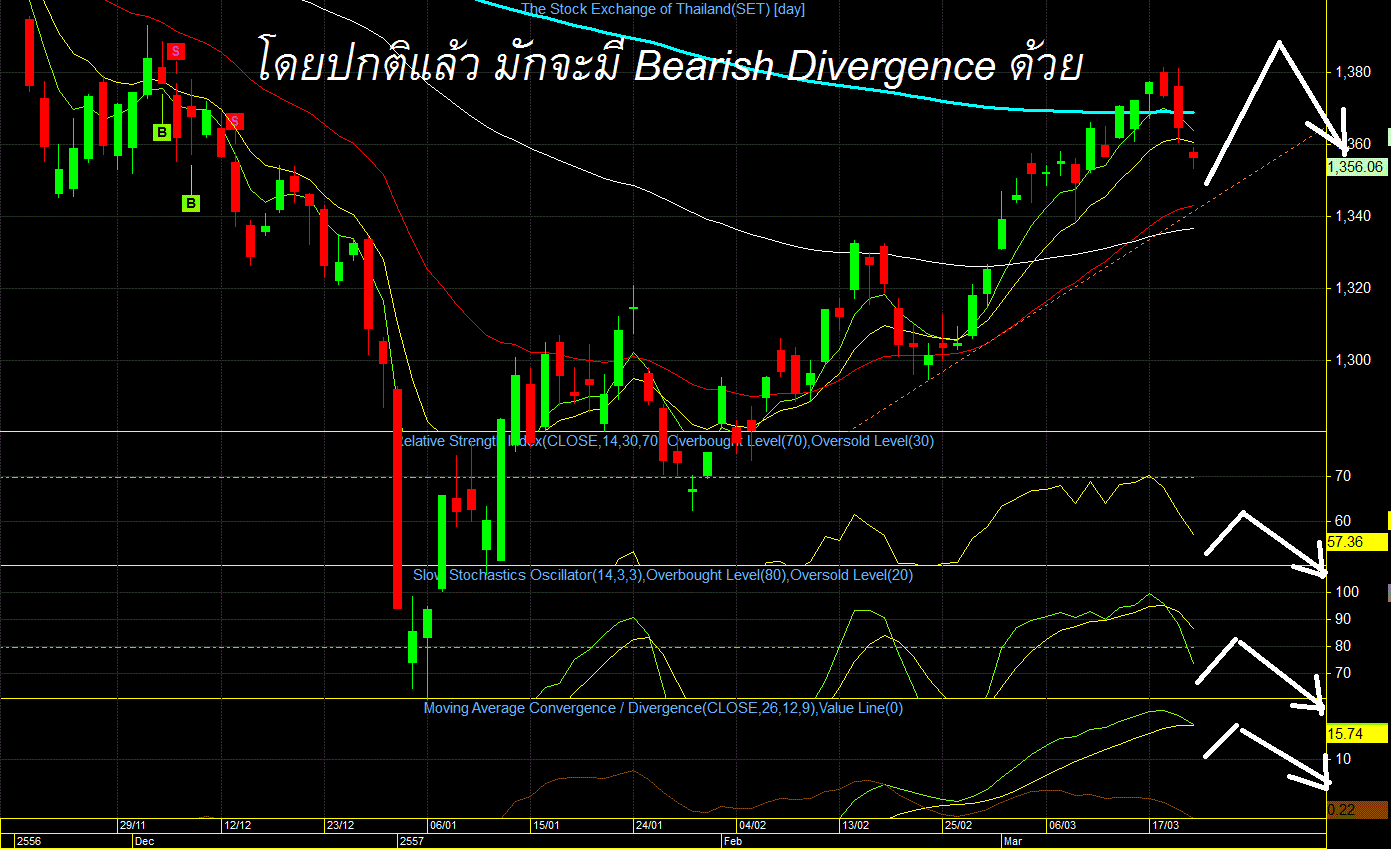Viewport: 1391px width, 849px height.
Task: Click the 29/11 date on the time axis
Action: pos(133,826)
